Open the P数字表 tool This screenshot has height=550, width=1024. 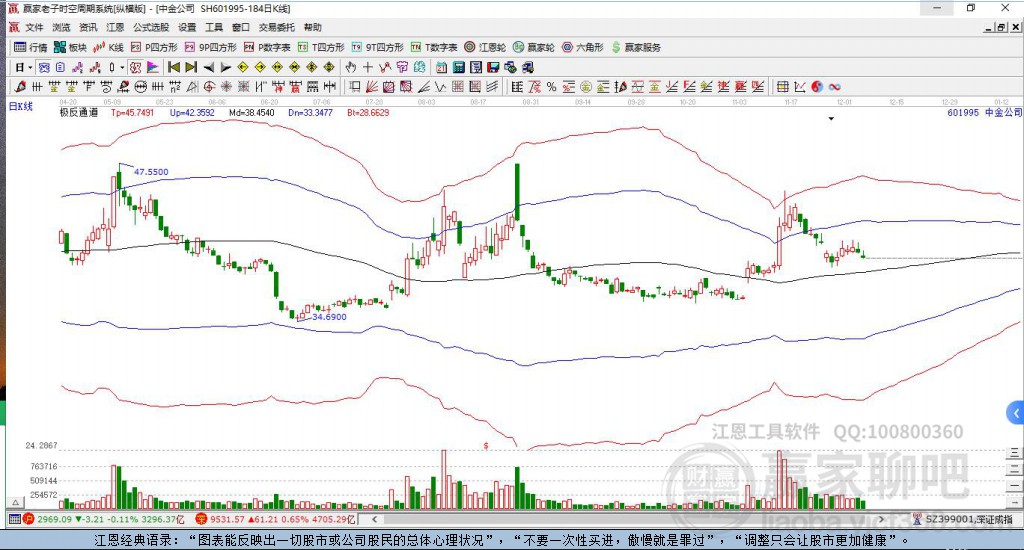pyautogui.click(x=267, y=47)
